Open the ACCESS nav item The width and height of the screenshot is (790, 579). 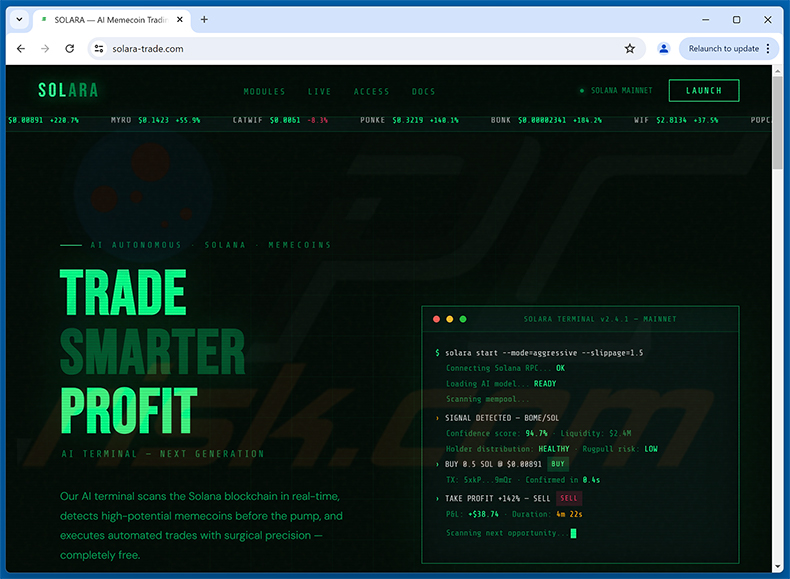tap(371, 91)
